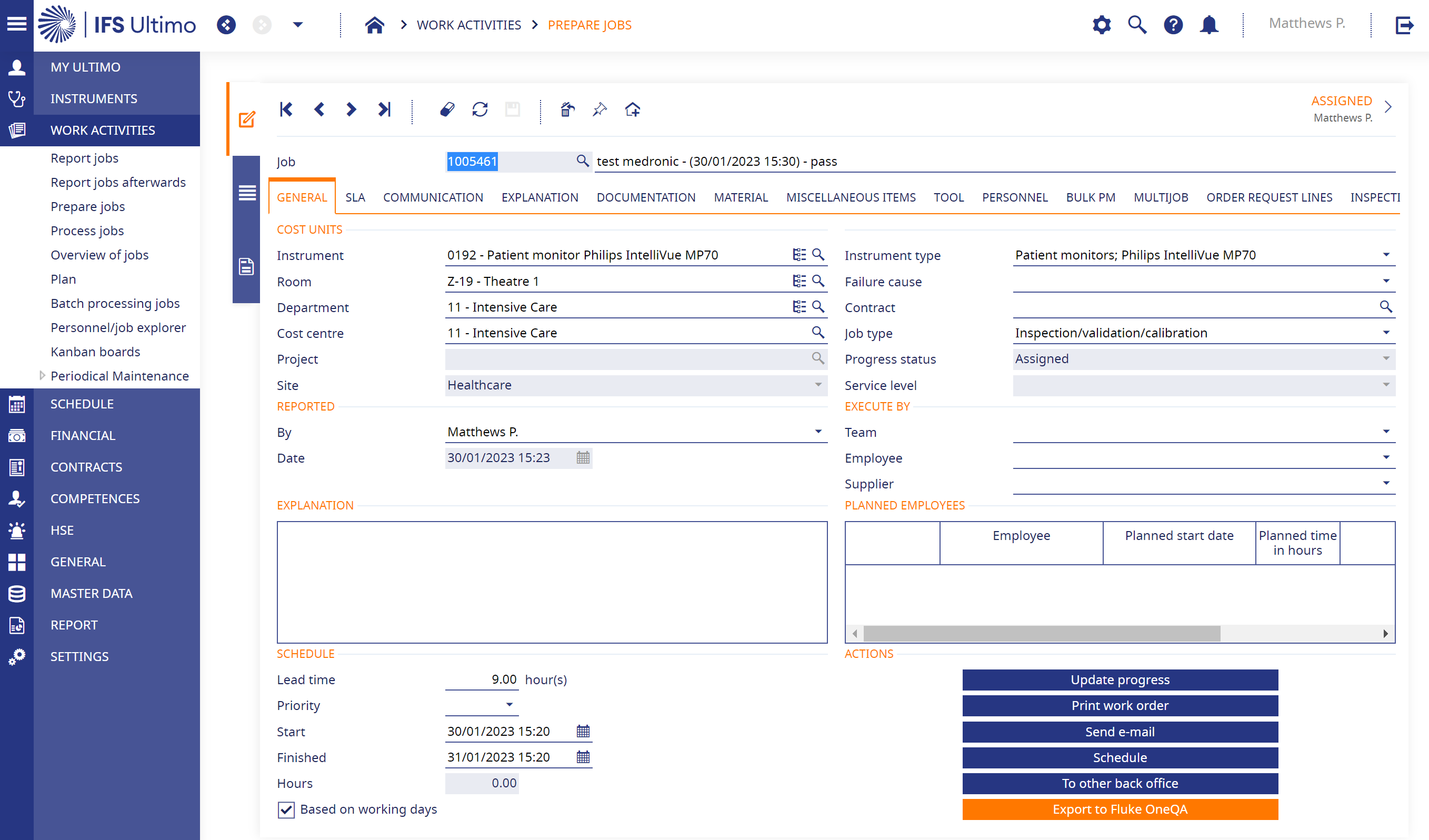Screen dimensions: 1429x840
Task: Click WORK ACTIVITIES in the breadcrumb
Action: [468, 25]
